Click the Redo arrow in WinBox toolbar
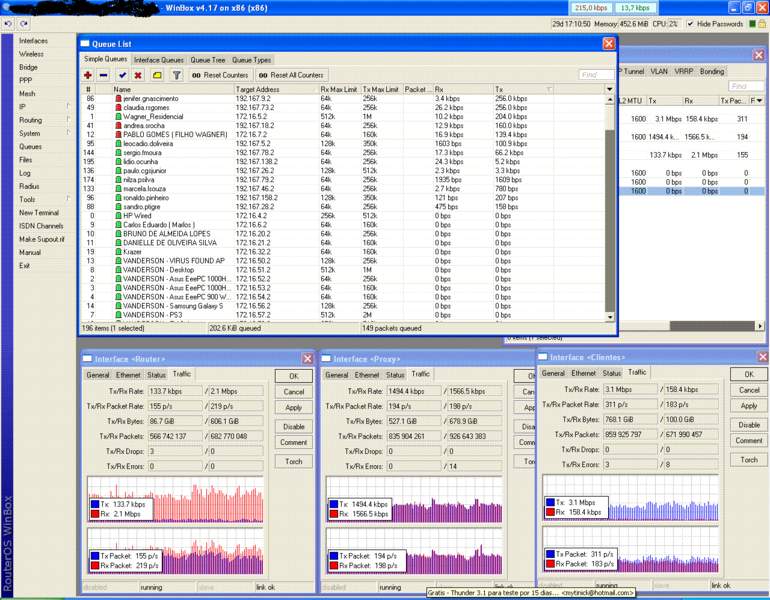The height and width of the screenshot is (600, 770). coord(24,24)
